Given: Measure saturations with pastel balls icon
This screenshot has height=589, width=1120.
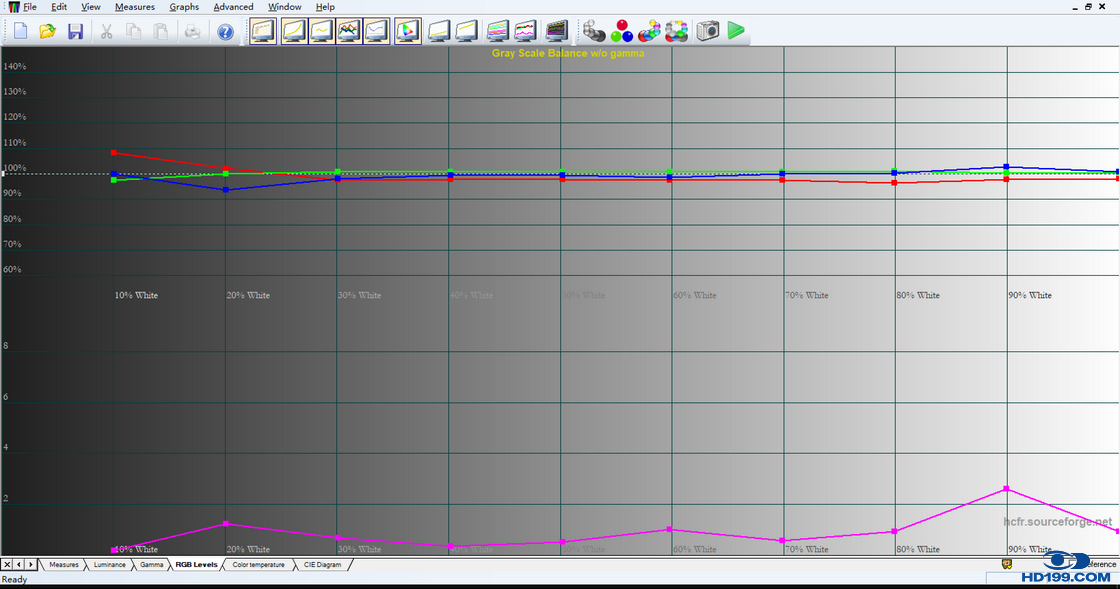Looking at the screenshot, I should tap(676, 31).
